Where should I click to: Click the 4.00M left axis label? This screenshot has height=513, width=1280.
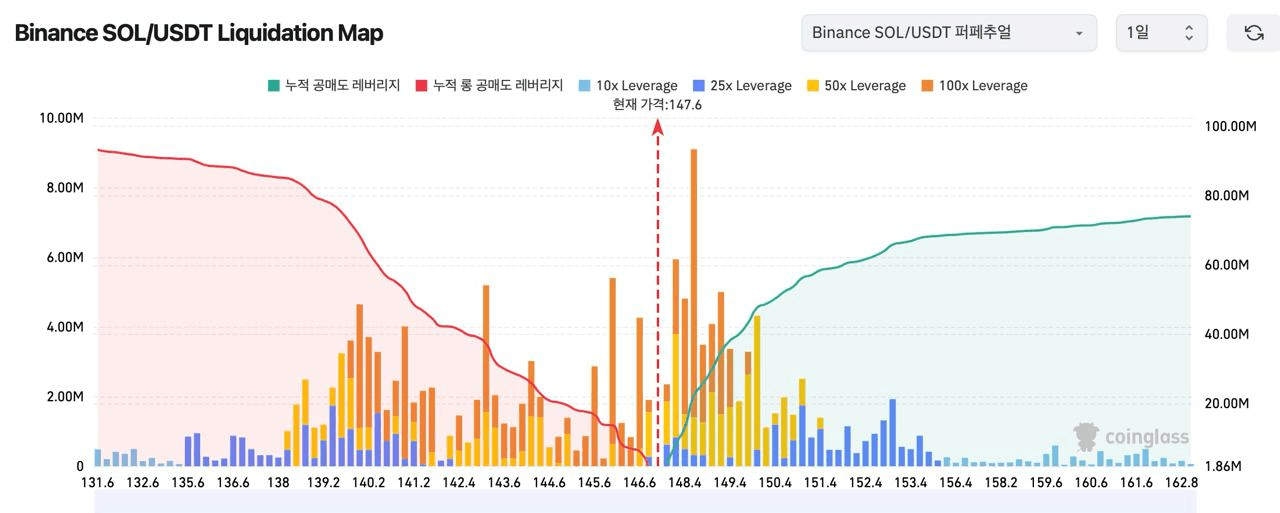[x=65, y=327]
